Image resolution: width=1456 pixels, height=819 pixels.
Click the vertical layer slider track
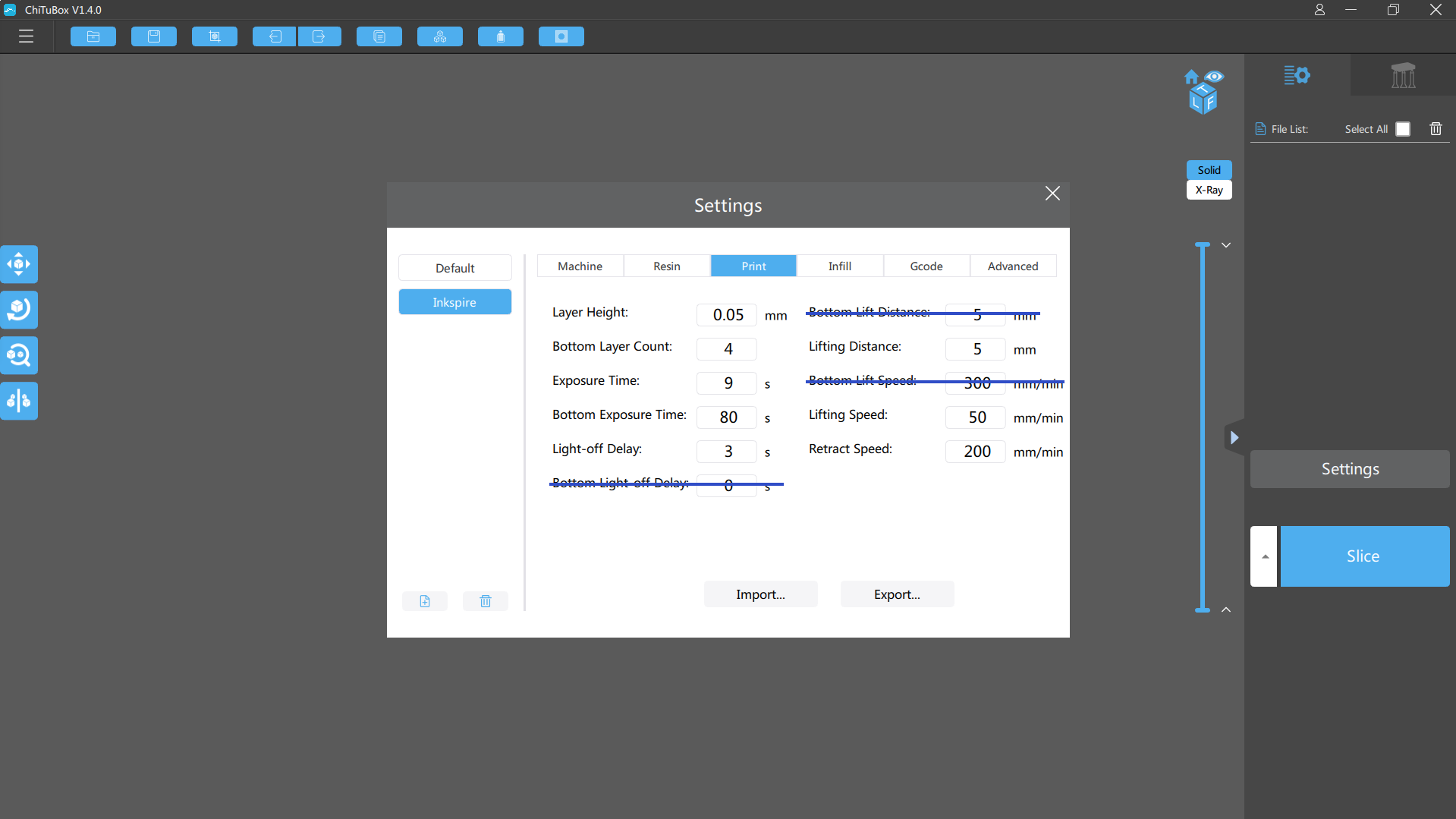(x=1203, y=427)
